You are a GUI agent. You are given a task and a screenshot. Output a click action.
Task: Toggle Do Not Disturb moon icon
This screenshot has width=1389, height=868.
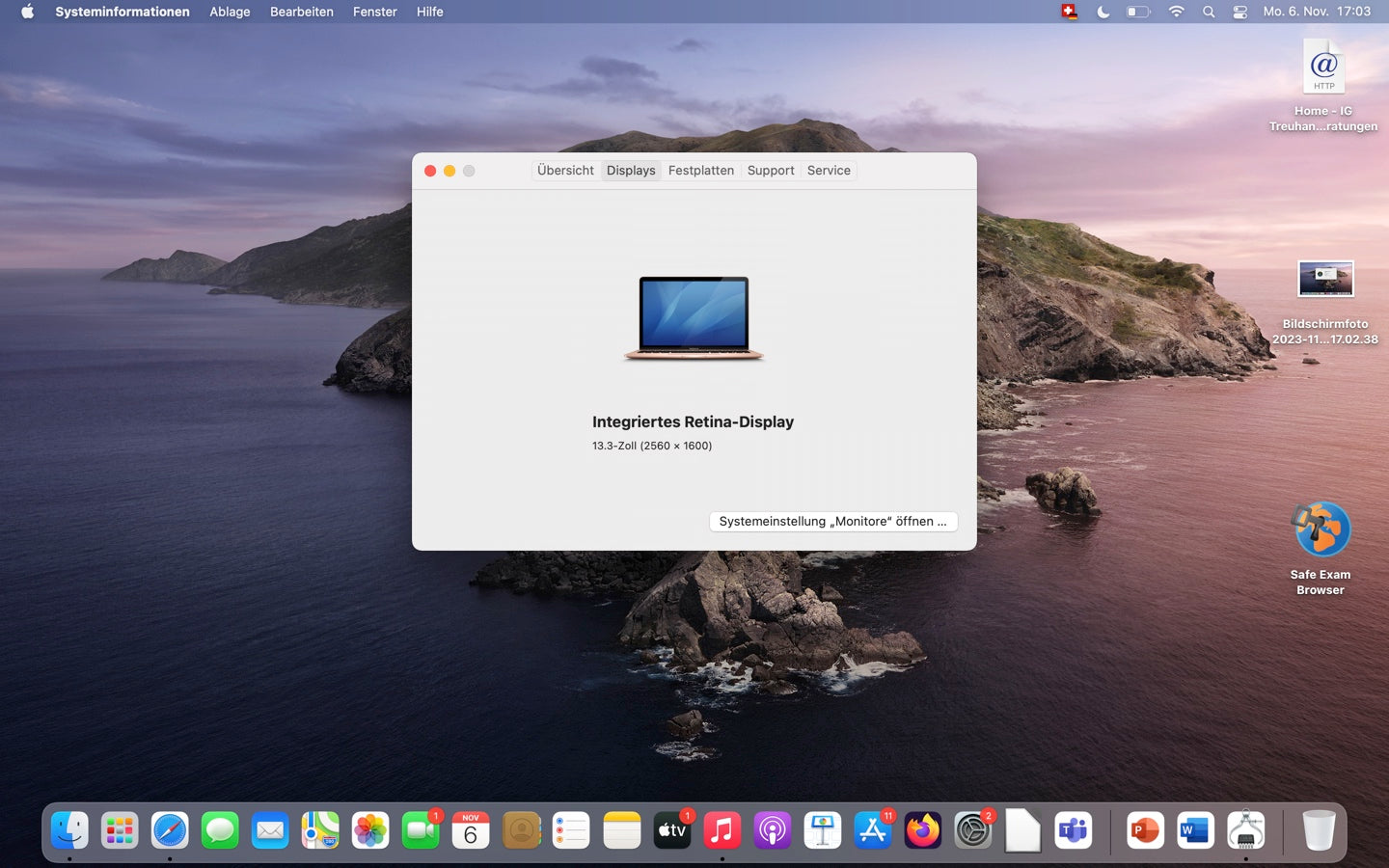coord(1103,12)
